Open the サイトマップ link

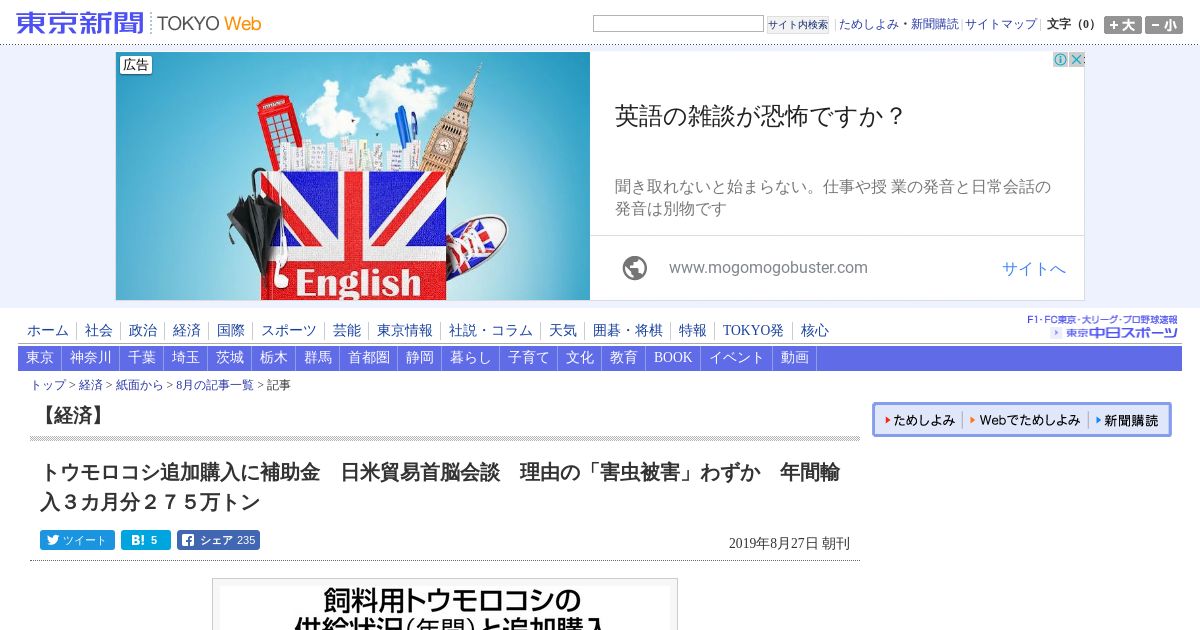1001,24
